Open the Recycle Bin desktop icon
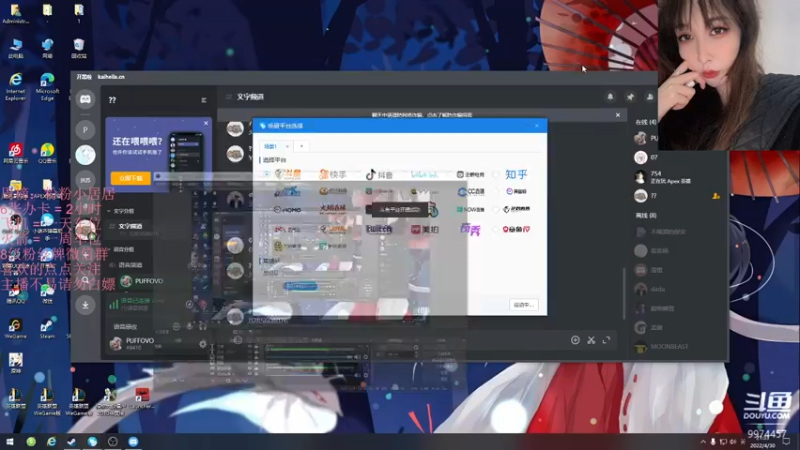 tap(79, 48)
